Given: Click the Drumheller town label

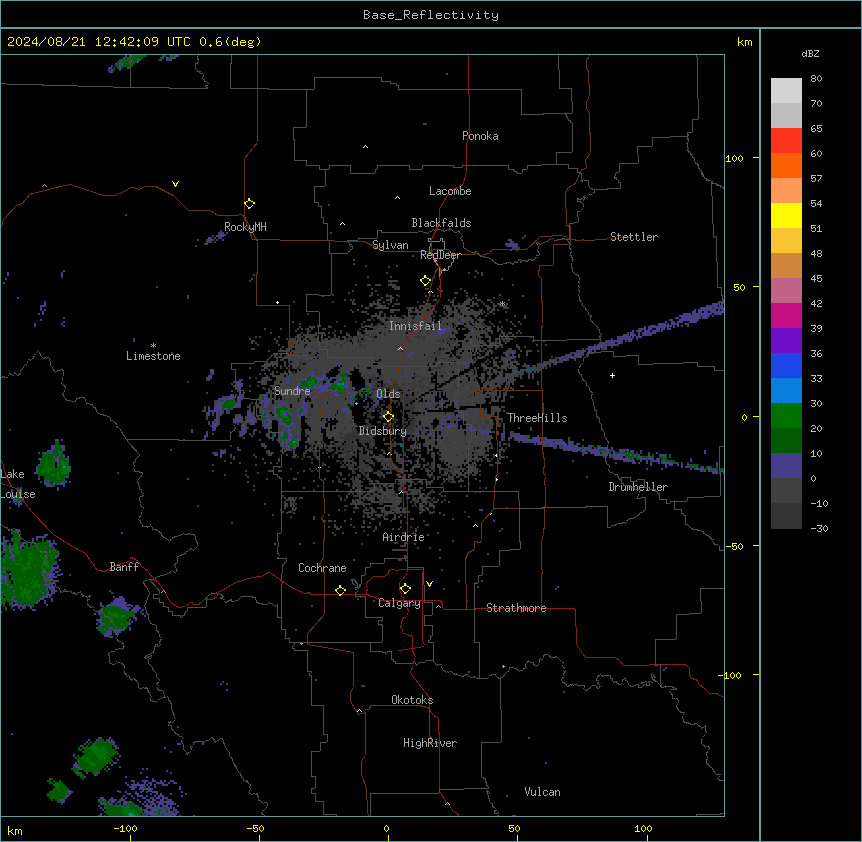Looking at the screenshot, I should coord(638,487).
